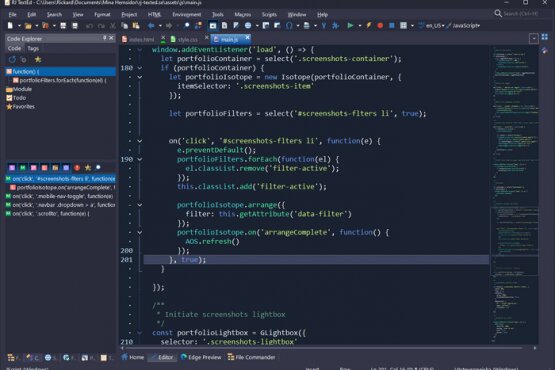Viewport: 555px width, 370px height.
Task: Switch to the Tags tab in Code Explorer
Action: point(33,49)
